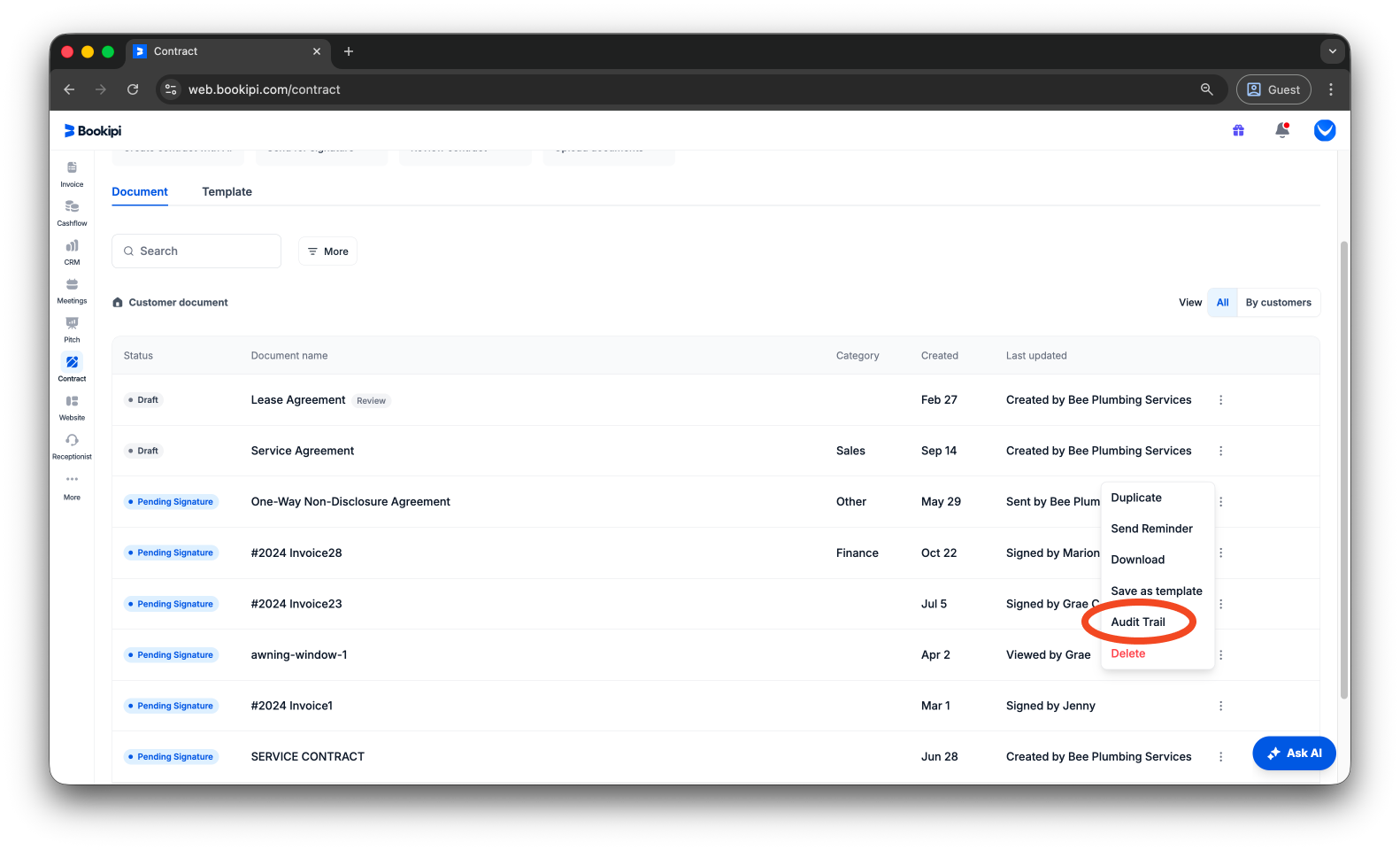The width and height of the screenshot is (1400, 850).
Task: Sort by the Status column header
Action: [x=138, y=356]
